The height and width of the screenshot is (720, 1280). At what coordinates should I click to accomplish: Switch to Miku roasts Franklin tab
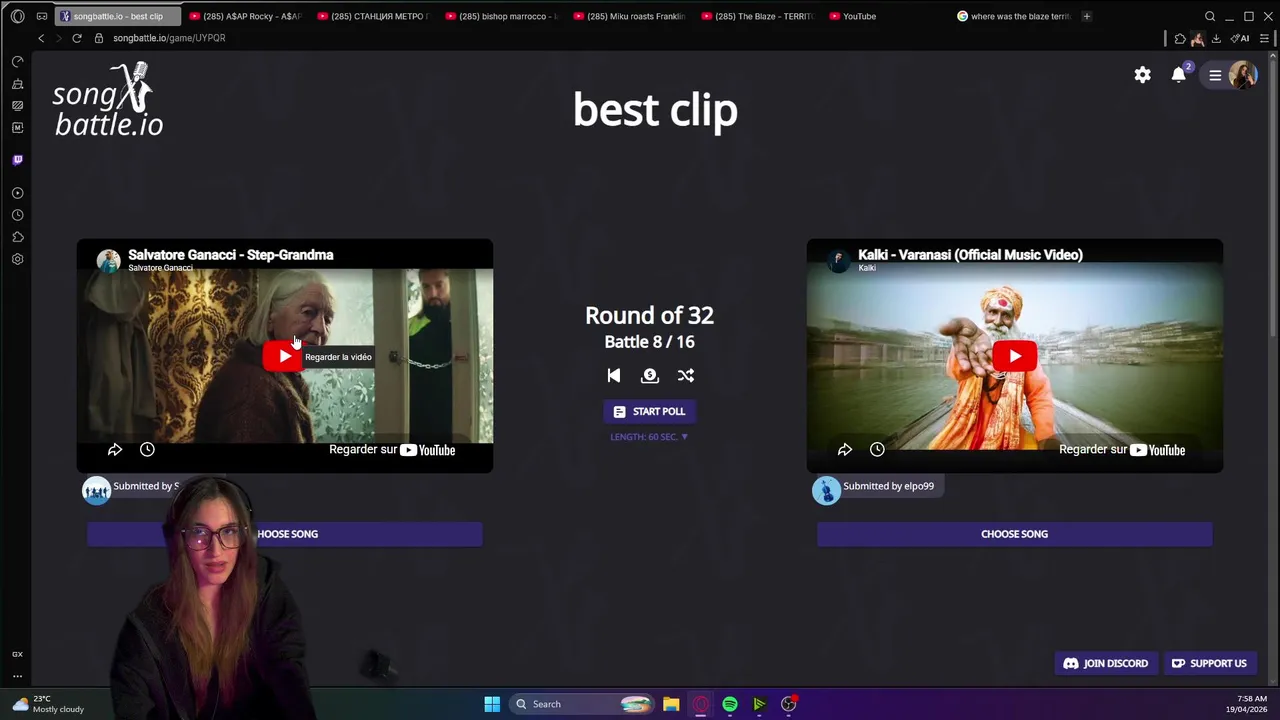pos(630,16)
